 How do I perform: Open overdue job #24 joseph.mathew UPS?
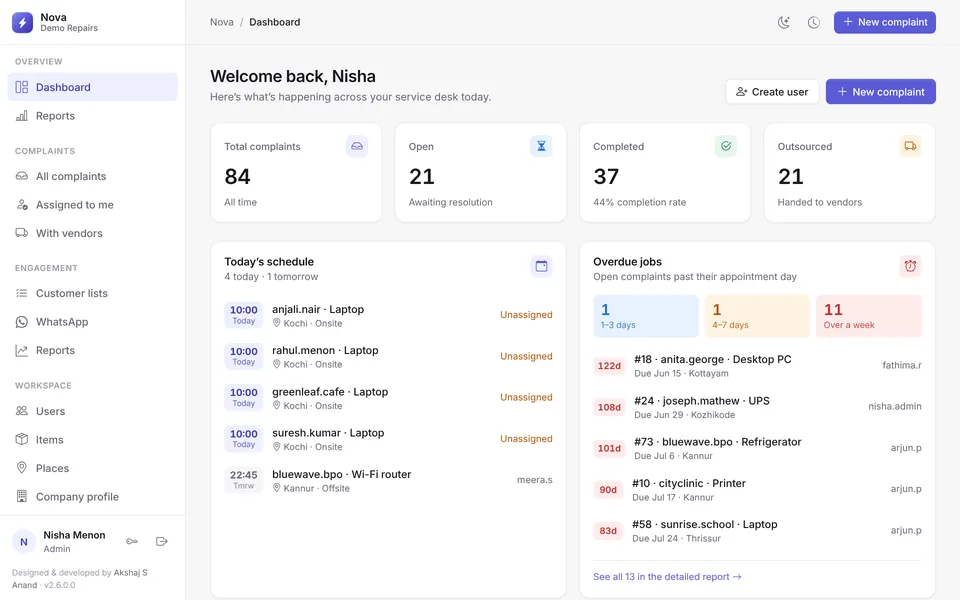[757, 407]
